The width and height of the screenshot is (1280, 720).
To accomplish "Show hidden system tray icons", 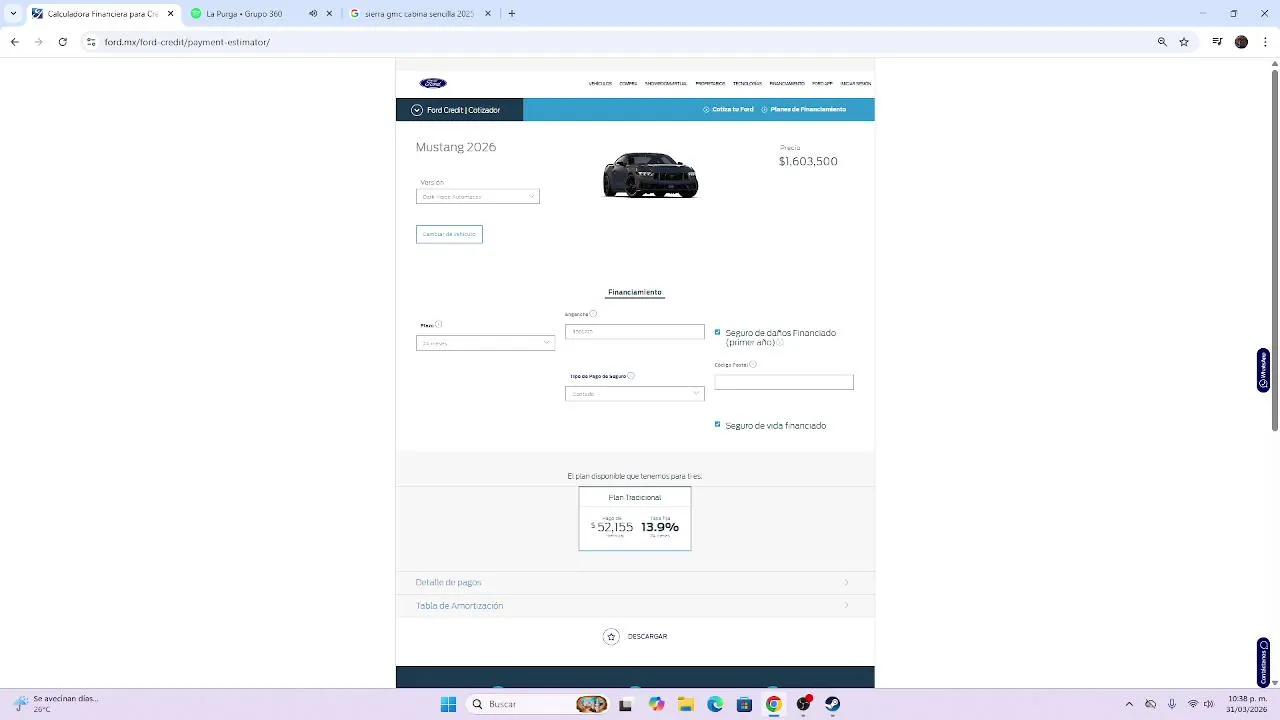I will [x=1129, y=704].
